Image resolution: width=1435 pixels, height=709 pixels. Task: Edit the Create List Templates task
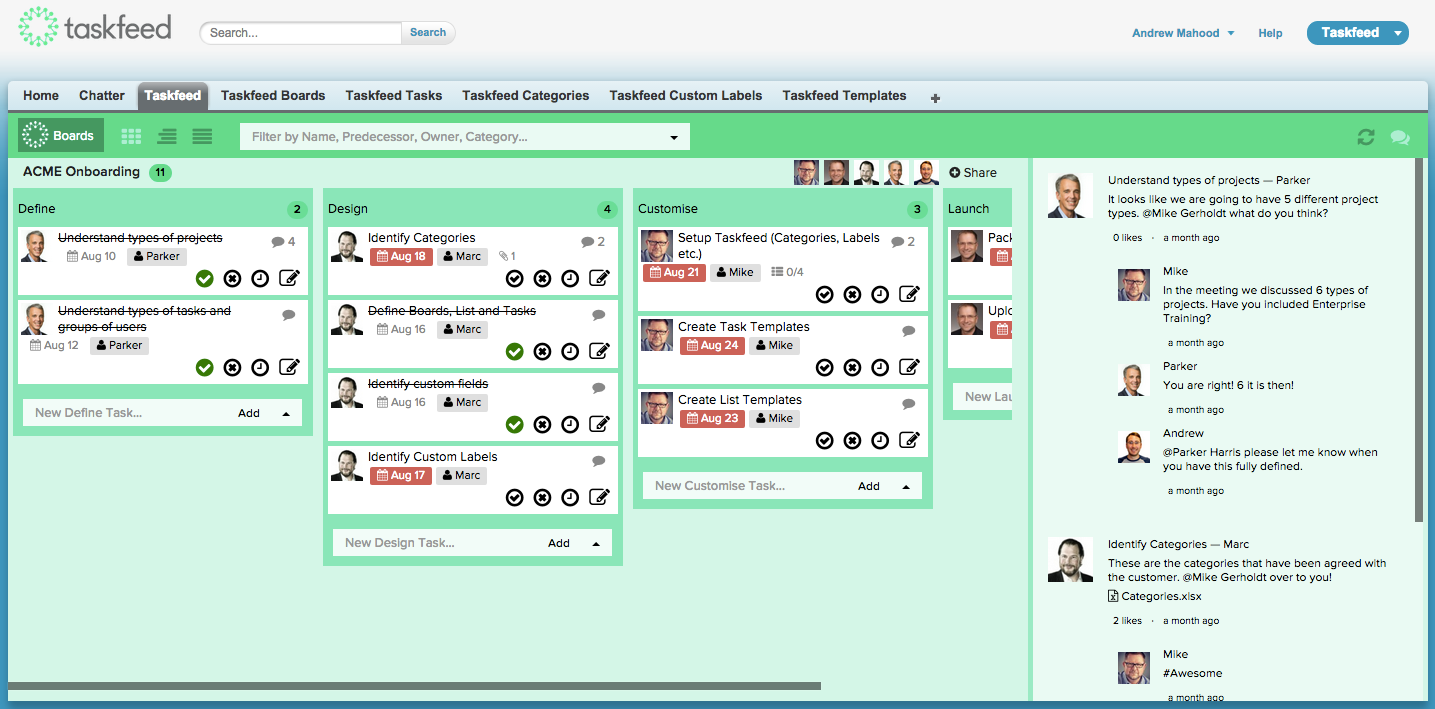click(909, 440)
